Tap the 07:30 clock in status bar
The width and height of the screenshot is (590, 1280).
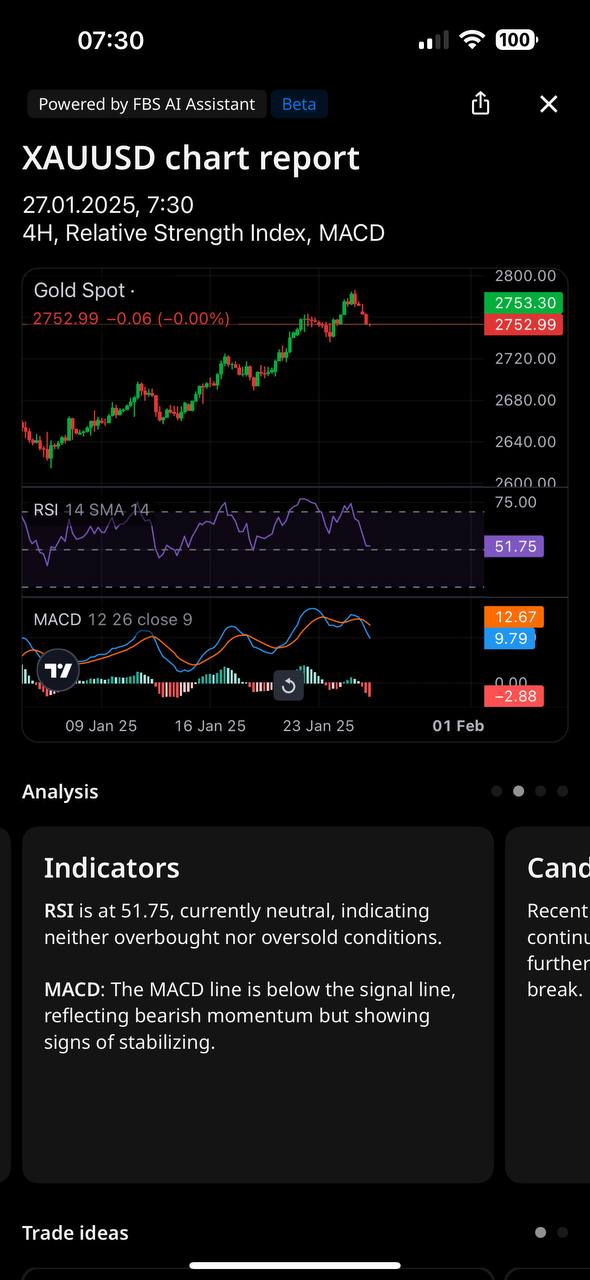tap(111, 40)
